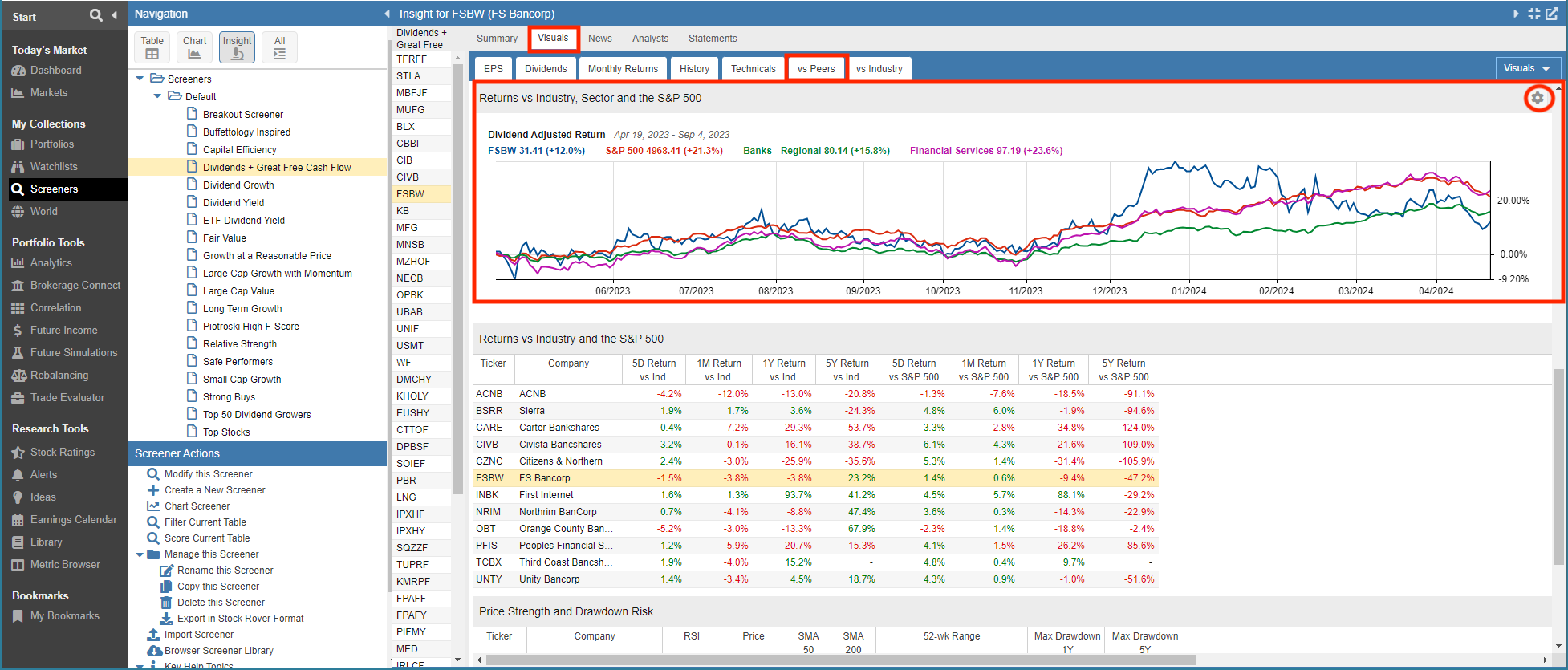Open Future Income tool
Screen dimensions: 1568x670
point(63,331)
